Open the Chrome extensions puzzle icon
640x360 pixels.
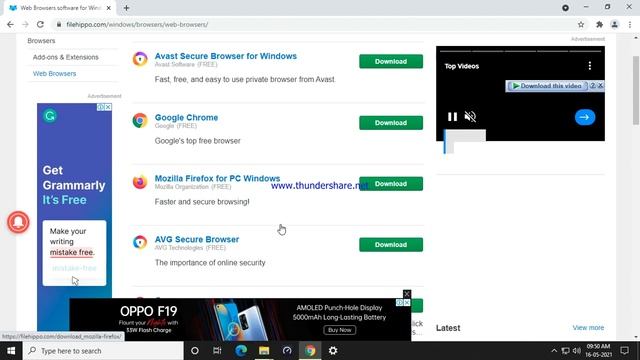tap(599, 24)
